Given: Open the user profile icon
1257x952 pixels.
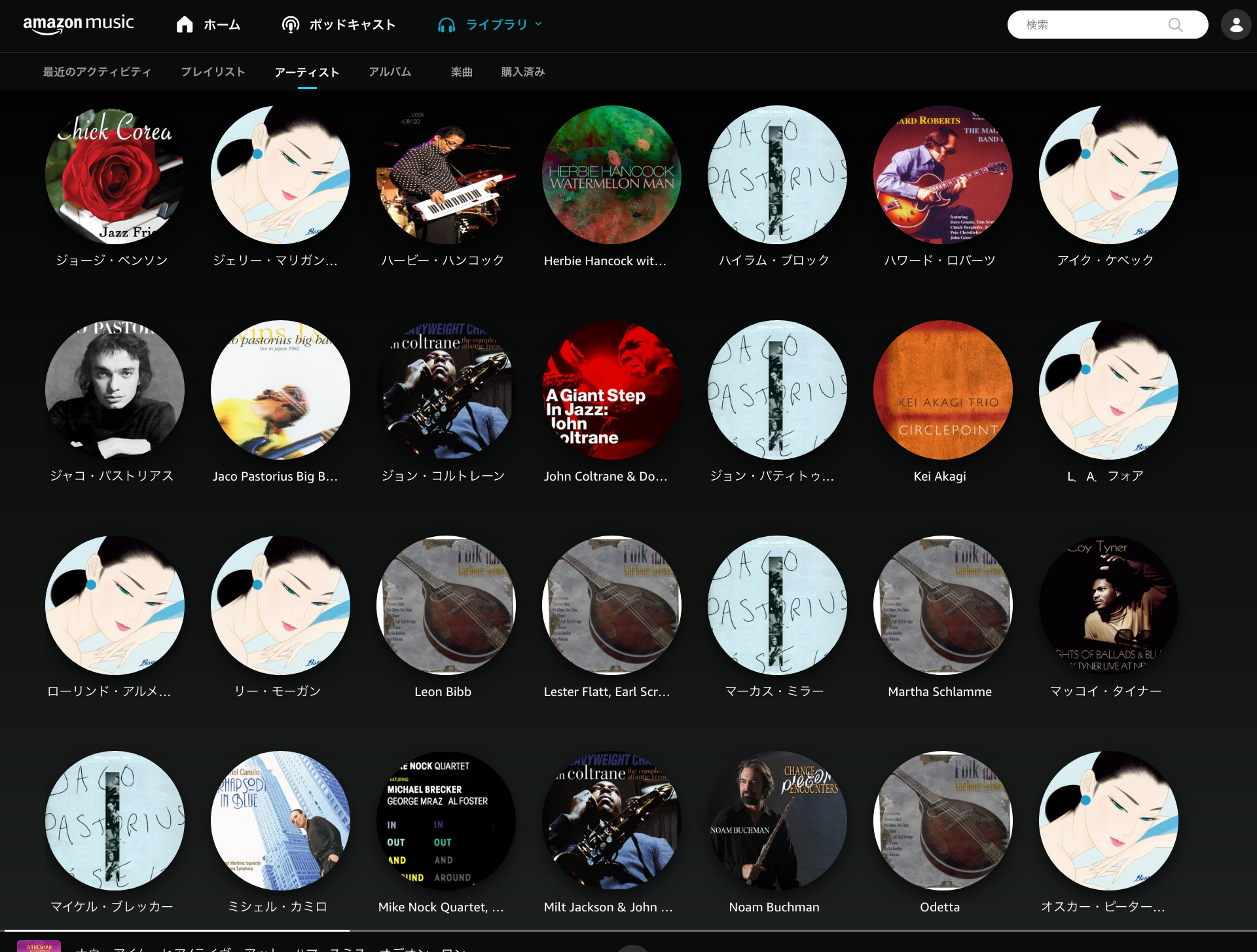Looking at the screenshot, I should point(1235,25).
